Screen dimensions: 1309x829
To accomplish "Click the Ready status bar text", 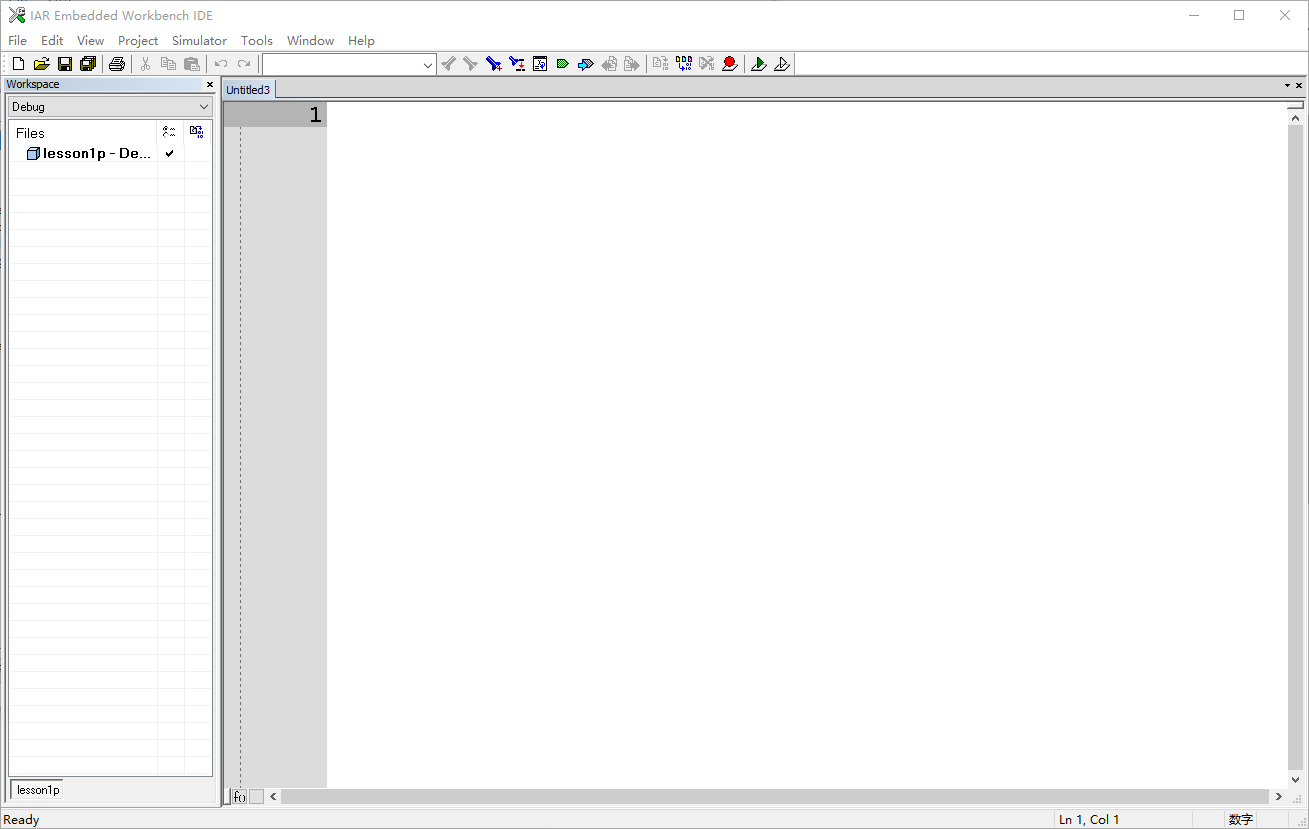I will click(x=22, y=820).
